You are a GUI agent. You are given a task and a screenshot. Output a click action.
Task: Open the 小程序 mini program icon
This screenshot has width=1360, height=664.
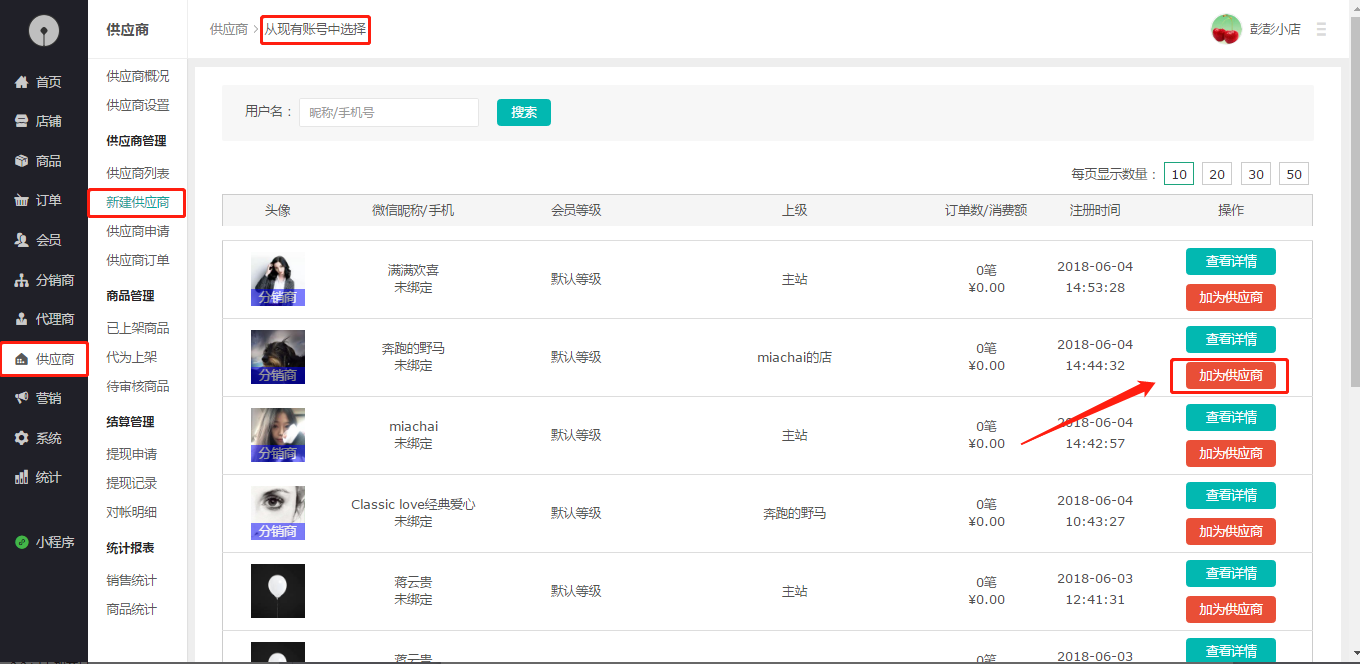pos(21,542)
